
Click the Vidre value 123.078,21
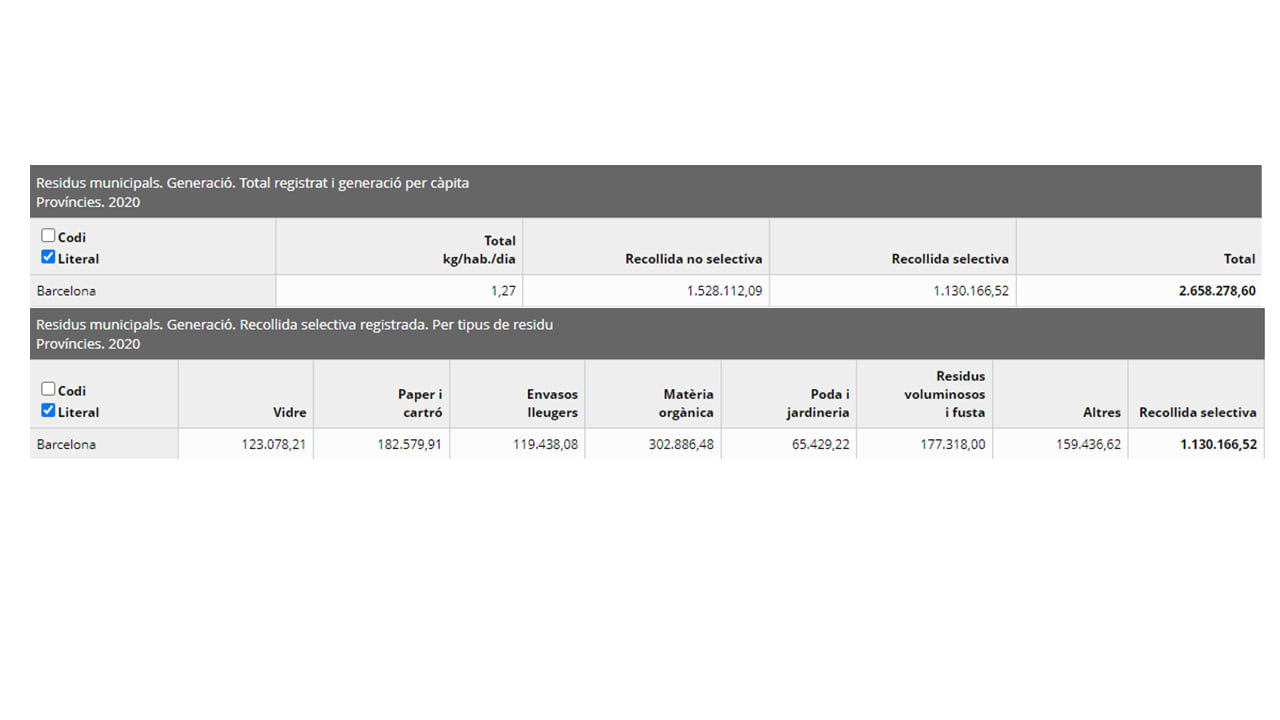point(274,444)
